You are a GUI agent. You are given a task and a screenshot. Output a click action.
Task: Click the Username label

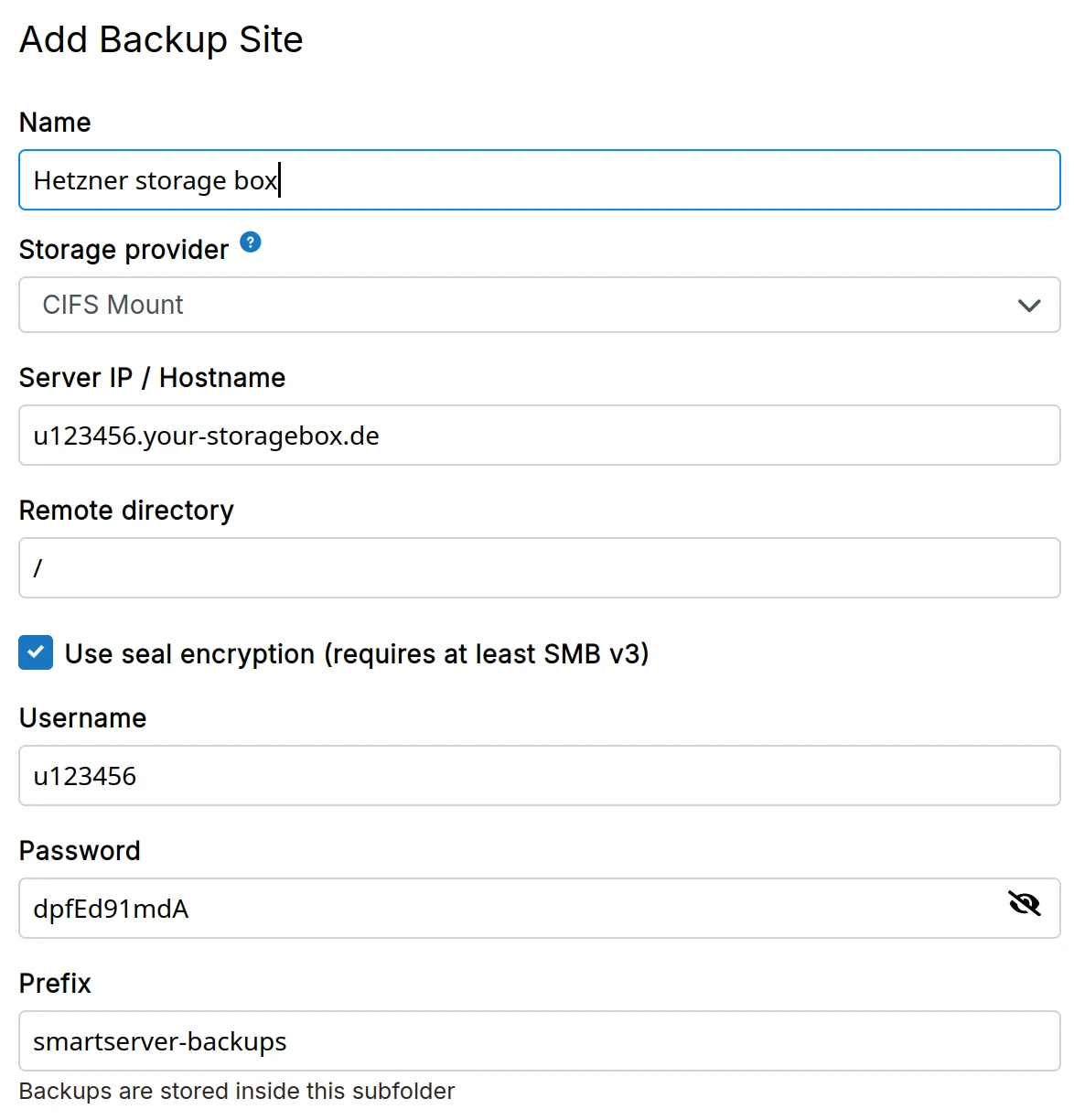(x=82, y=718)
